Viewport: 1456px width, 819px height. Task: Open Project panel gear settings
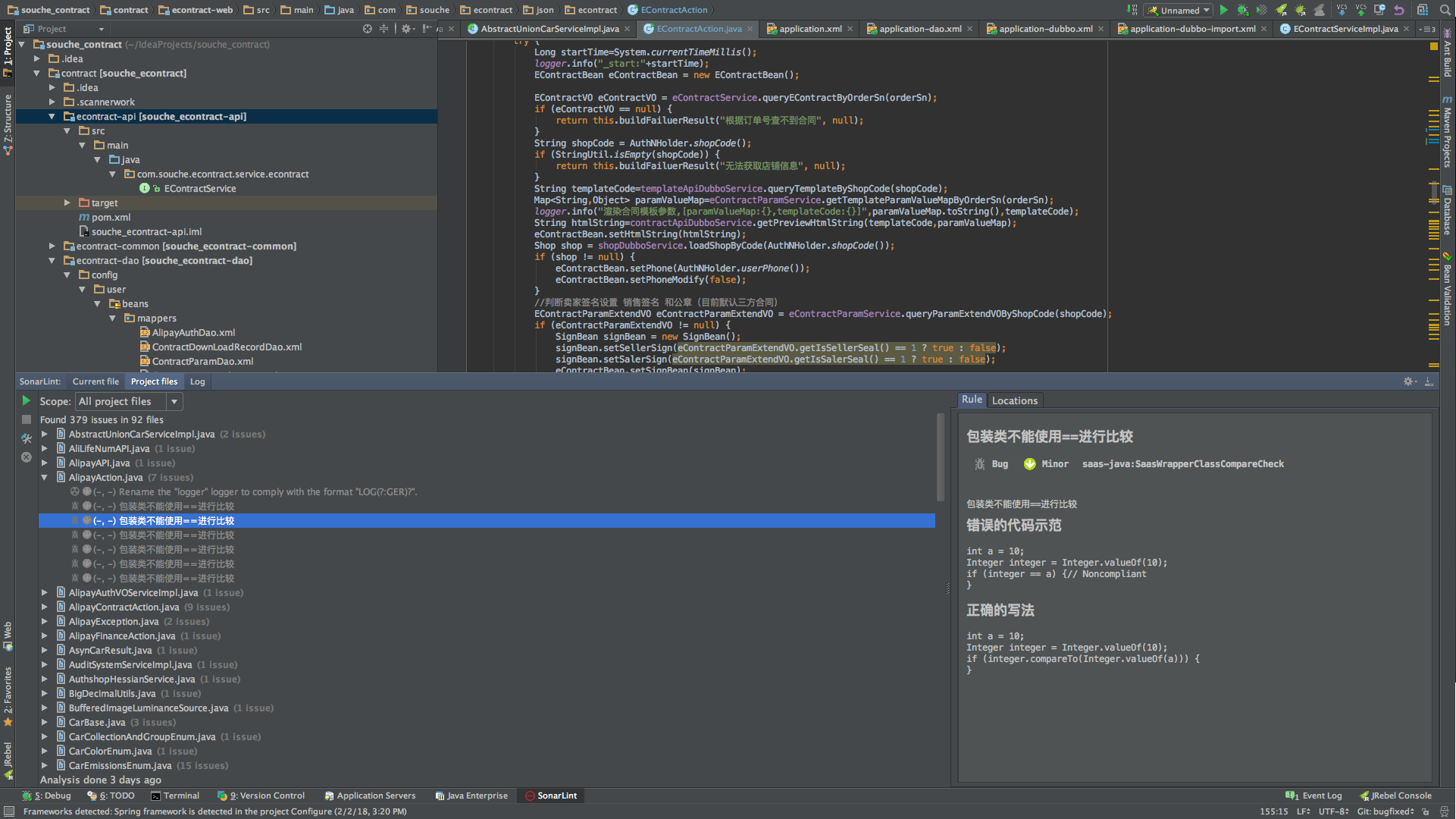point(407,29)
